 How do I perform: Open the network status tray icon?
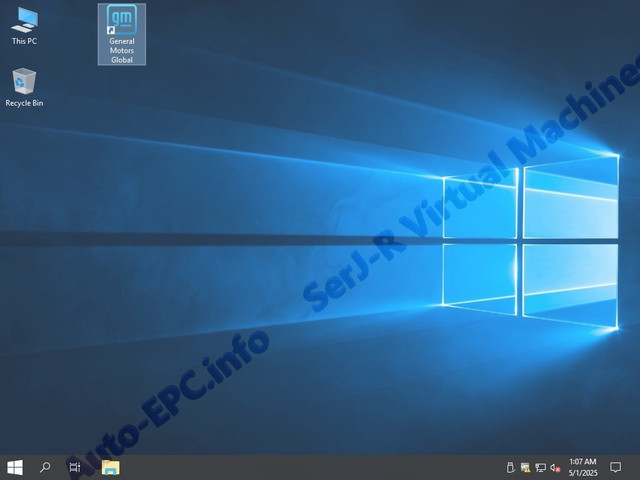[540, 467]
